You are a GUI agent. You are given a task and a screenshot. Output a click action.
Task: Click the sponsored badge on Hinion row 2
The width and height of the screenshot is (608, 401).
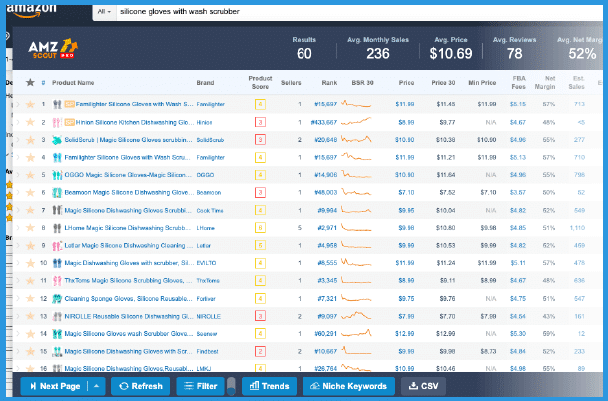[x=69, y=122]
